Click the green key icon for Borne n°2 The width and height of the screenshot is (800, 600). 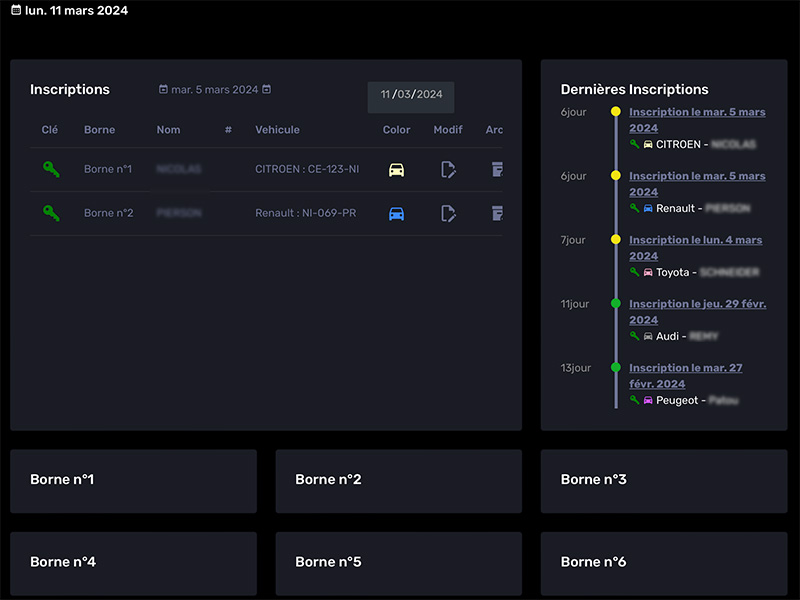51,213
